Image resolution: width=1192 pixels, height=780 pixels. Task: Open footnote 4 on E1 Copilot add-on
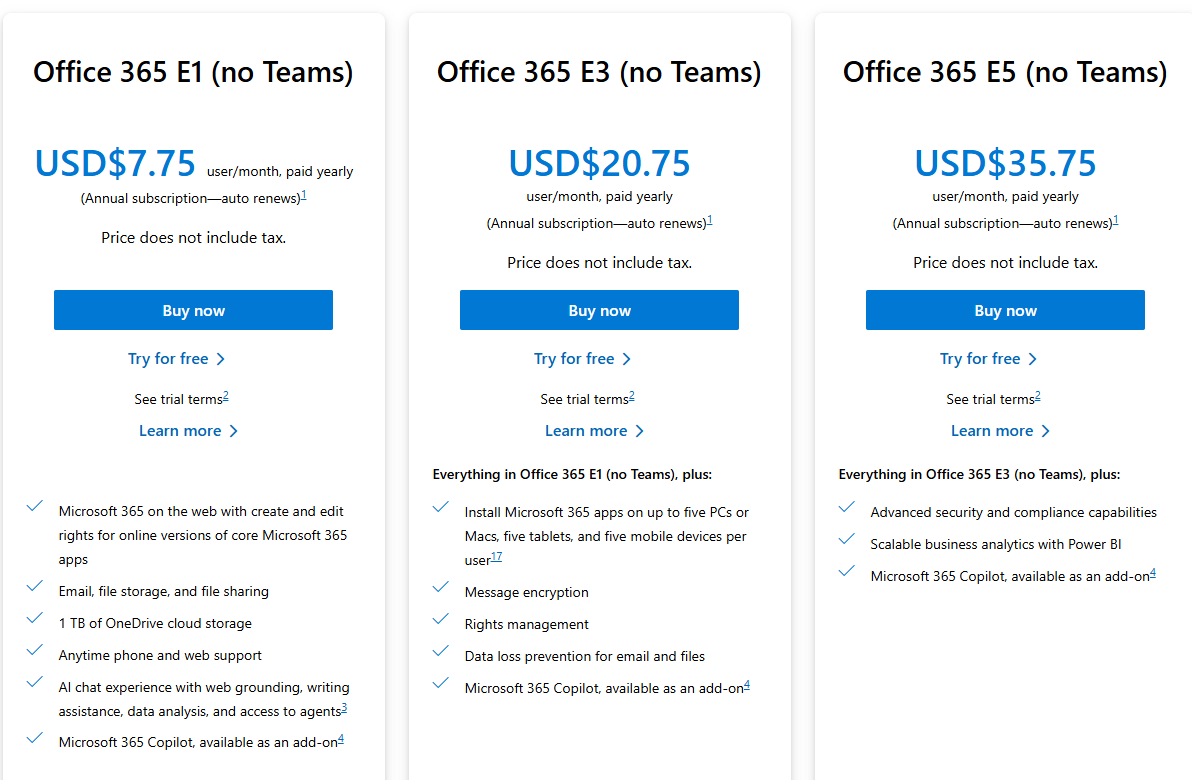341,739
